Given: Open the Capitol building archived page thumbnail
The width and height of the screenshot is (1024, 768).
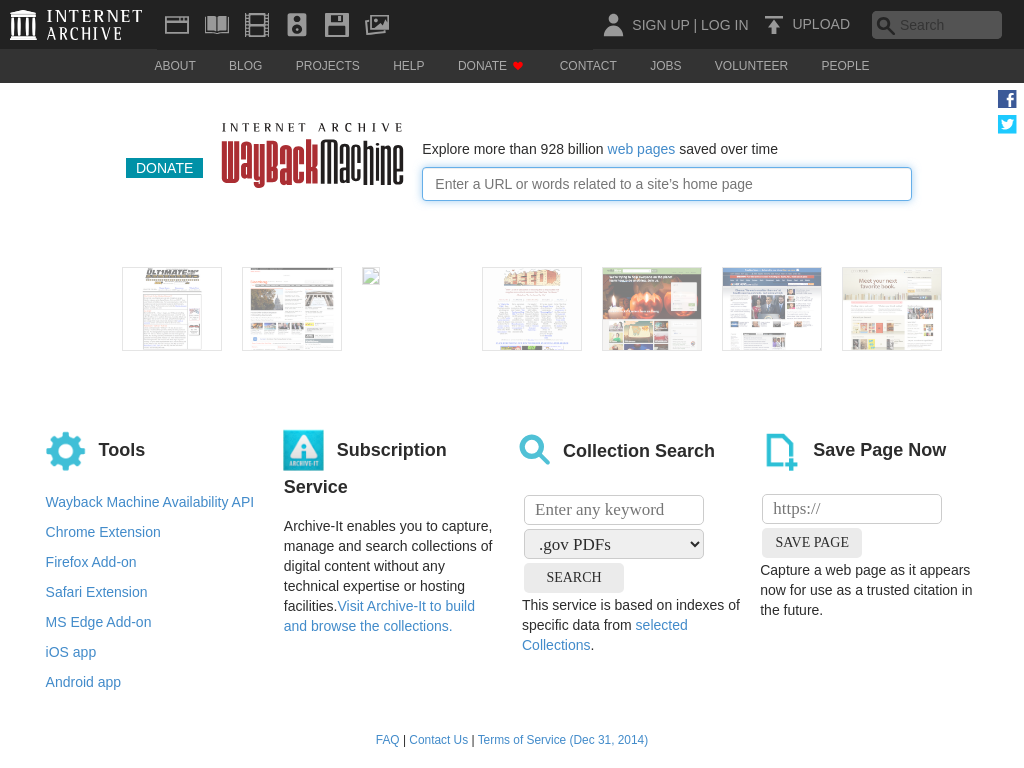Looking at the screenshot, I should tap(292, 309).
